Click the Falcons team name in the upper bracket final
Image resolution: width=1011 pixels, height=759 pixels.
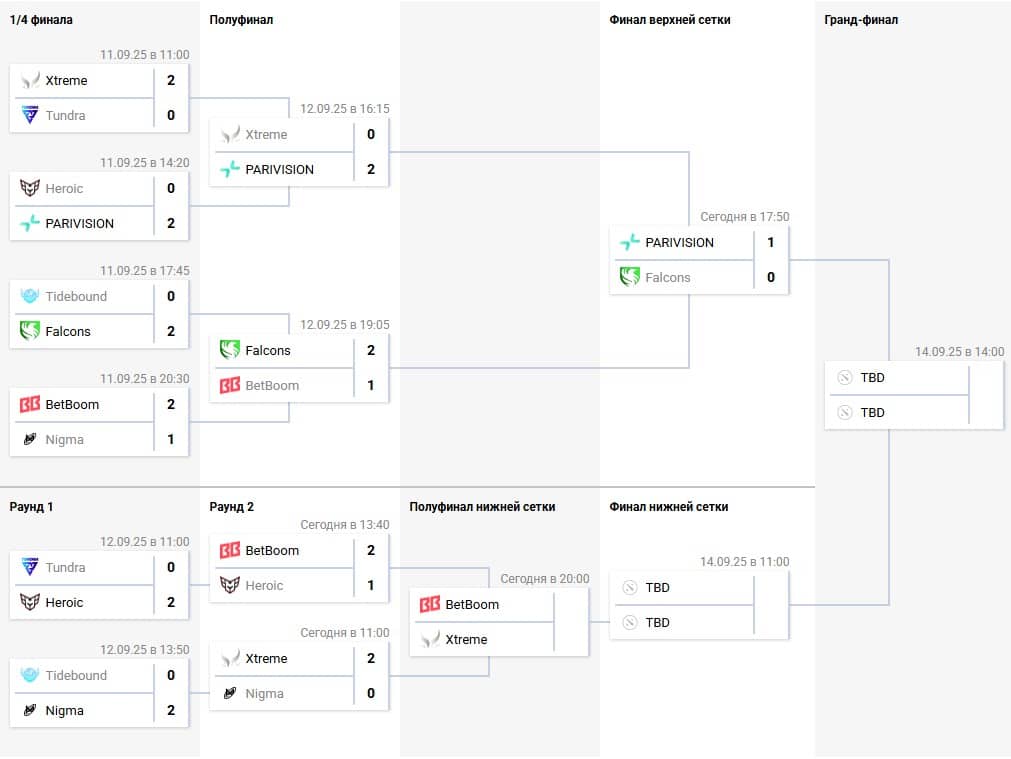point(668,277)
